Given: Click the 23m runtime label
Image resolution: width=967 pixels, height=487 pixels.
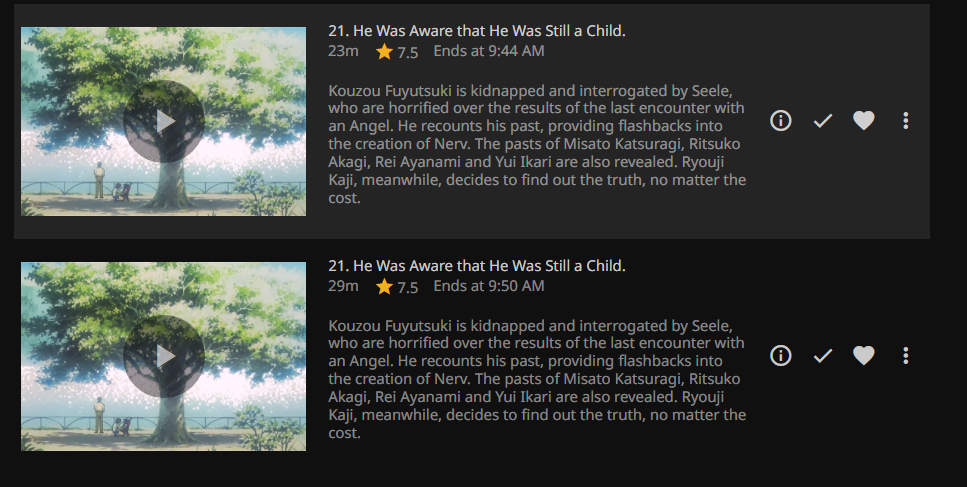Looking at the screenshot, I should point(343,51).
